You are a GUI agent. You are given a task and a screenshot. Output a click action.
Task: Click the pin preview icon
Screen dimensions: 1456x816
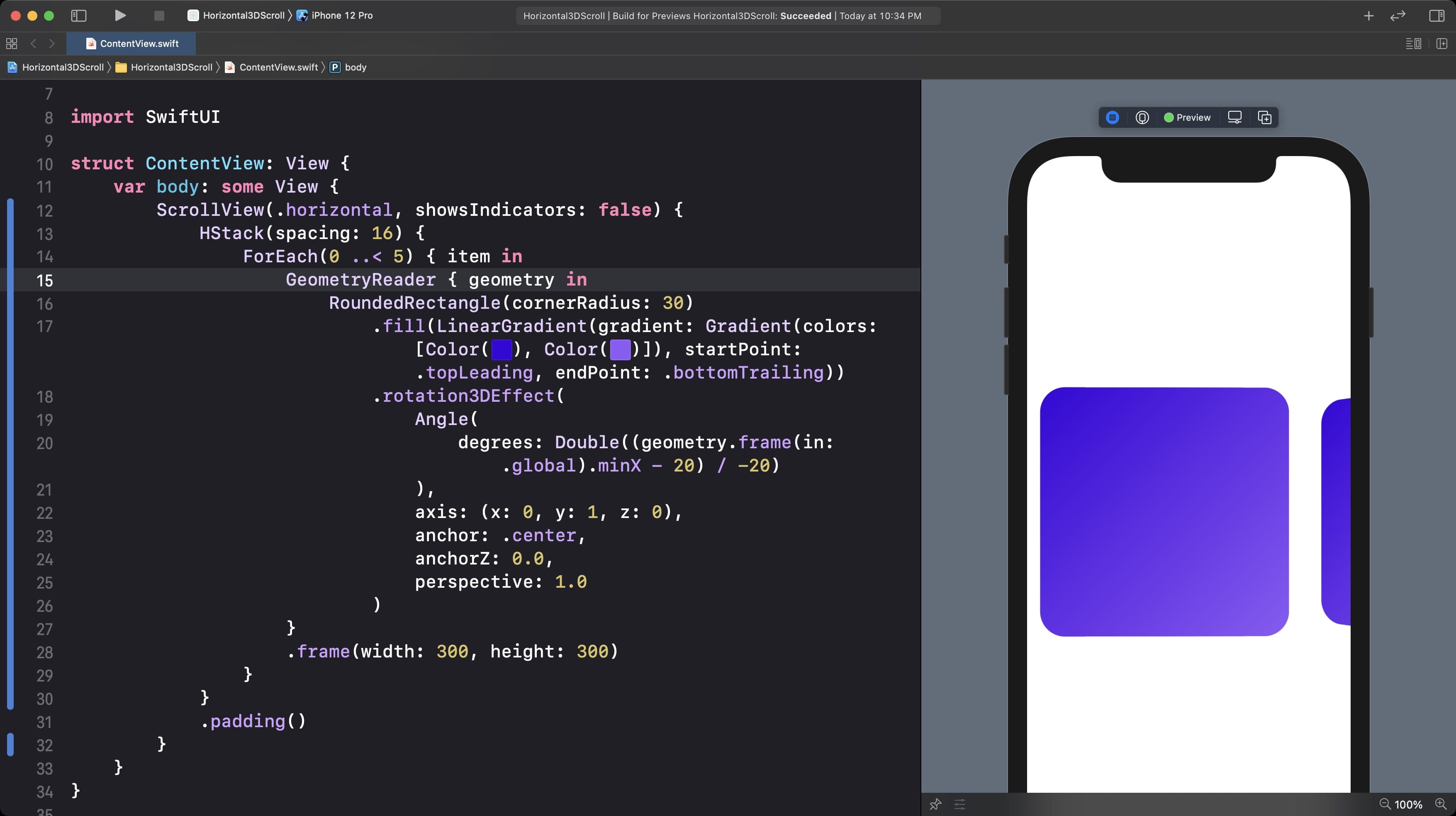pos(935,804)
